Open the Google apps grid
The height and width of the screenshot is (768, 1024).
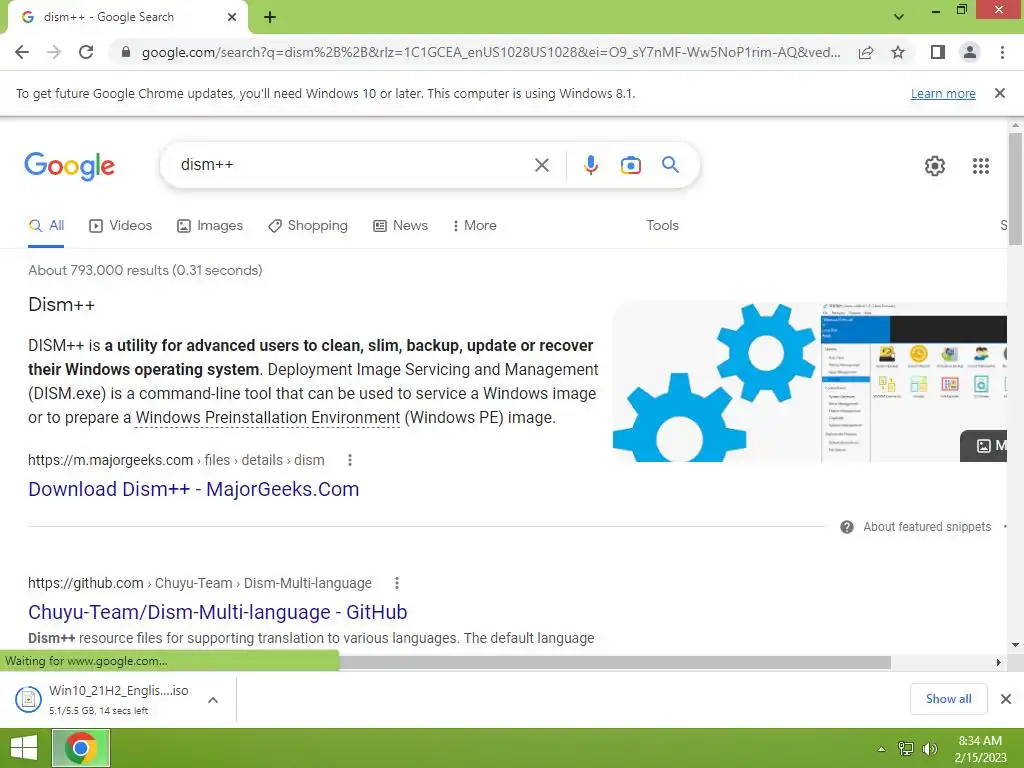(x=981, y=166)
